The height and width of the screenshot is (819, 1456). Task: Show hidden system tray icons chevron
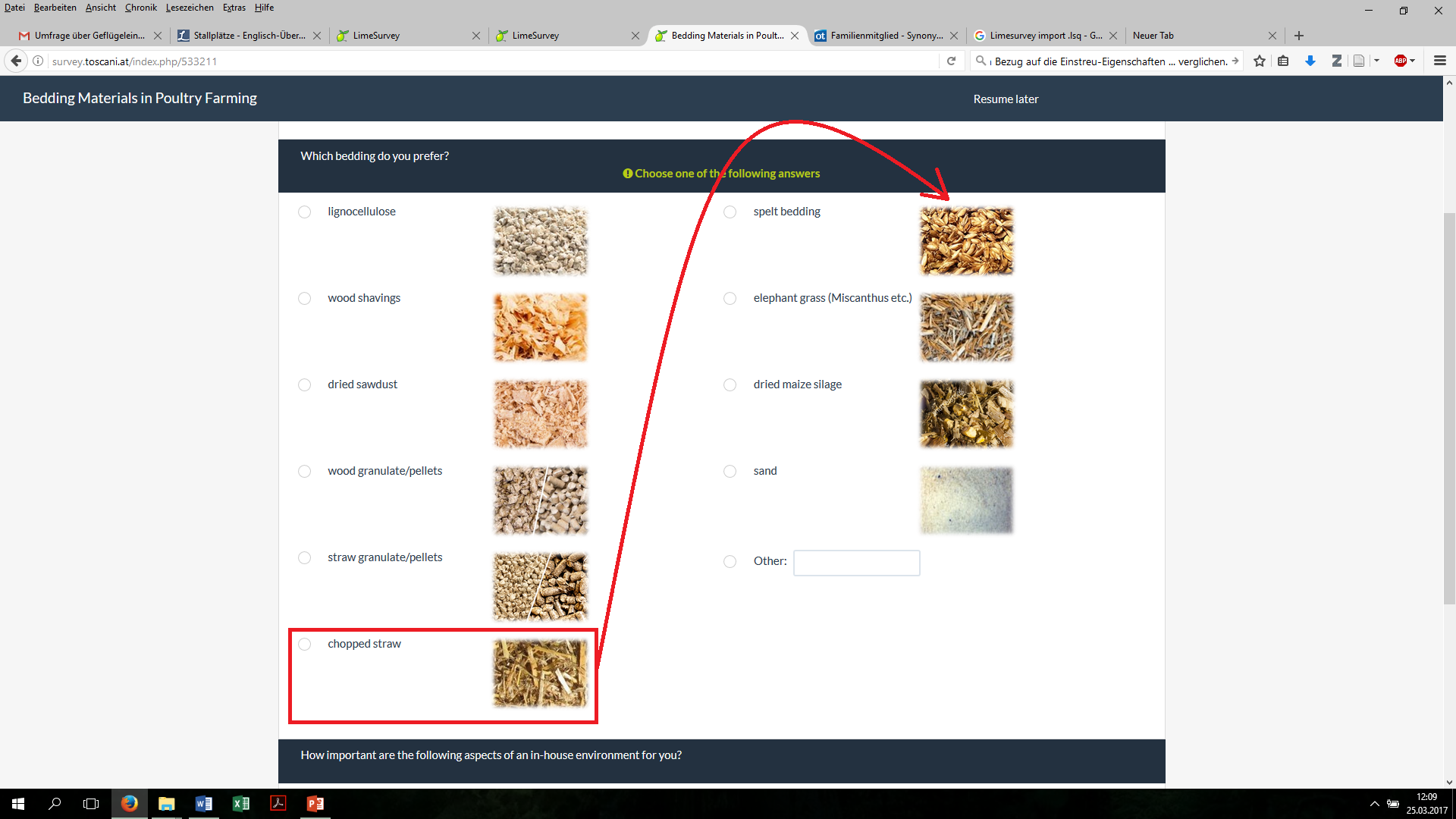(x=1374, y=804)
